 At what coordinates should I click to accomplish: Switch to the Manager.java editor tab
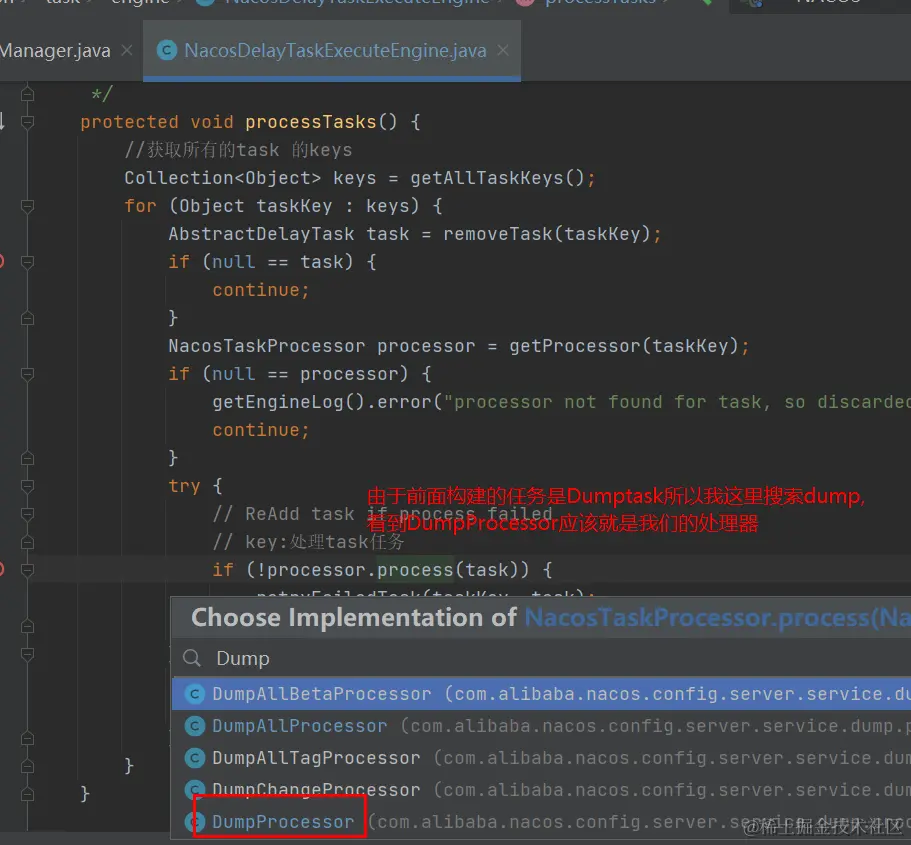[55, 51]
